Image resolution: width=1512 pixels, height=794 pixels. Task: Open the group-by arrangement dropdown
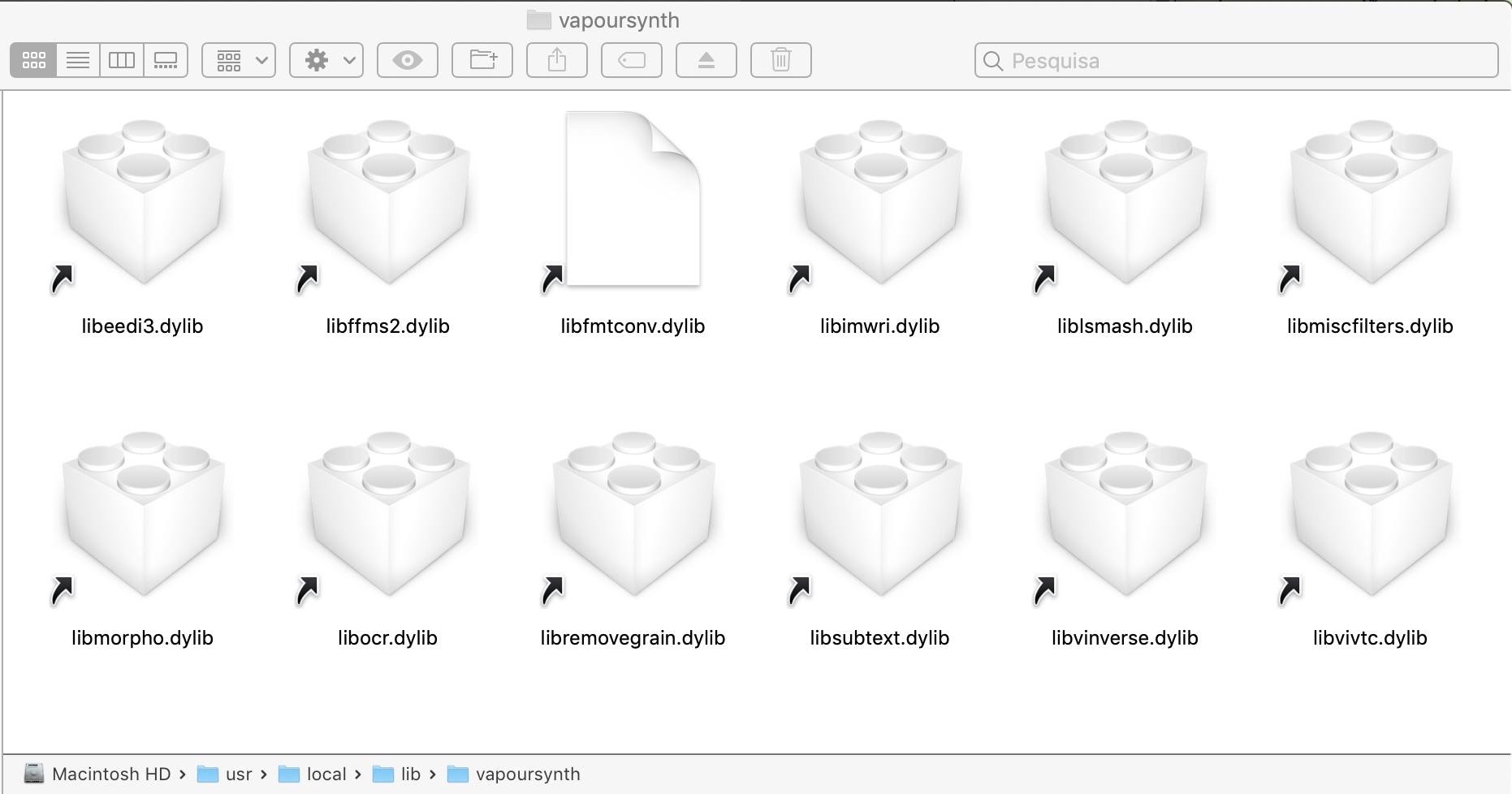(239, 60)
